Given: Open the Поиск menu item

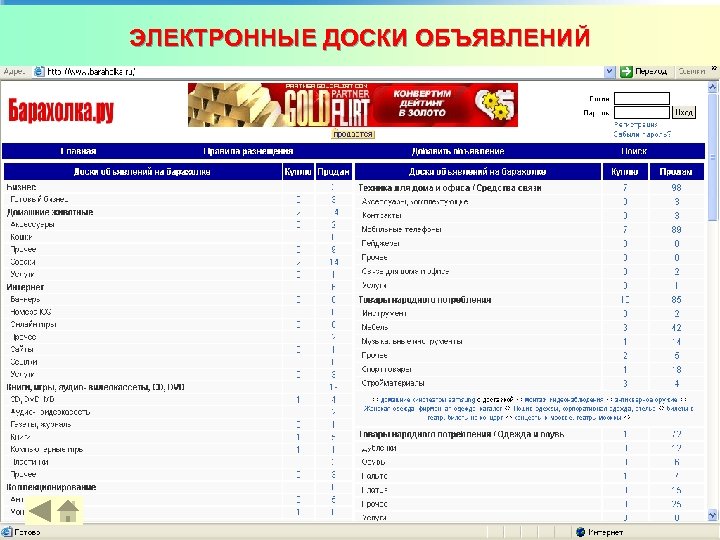Looking at the screenshot, I should [x=634, y=151].
